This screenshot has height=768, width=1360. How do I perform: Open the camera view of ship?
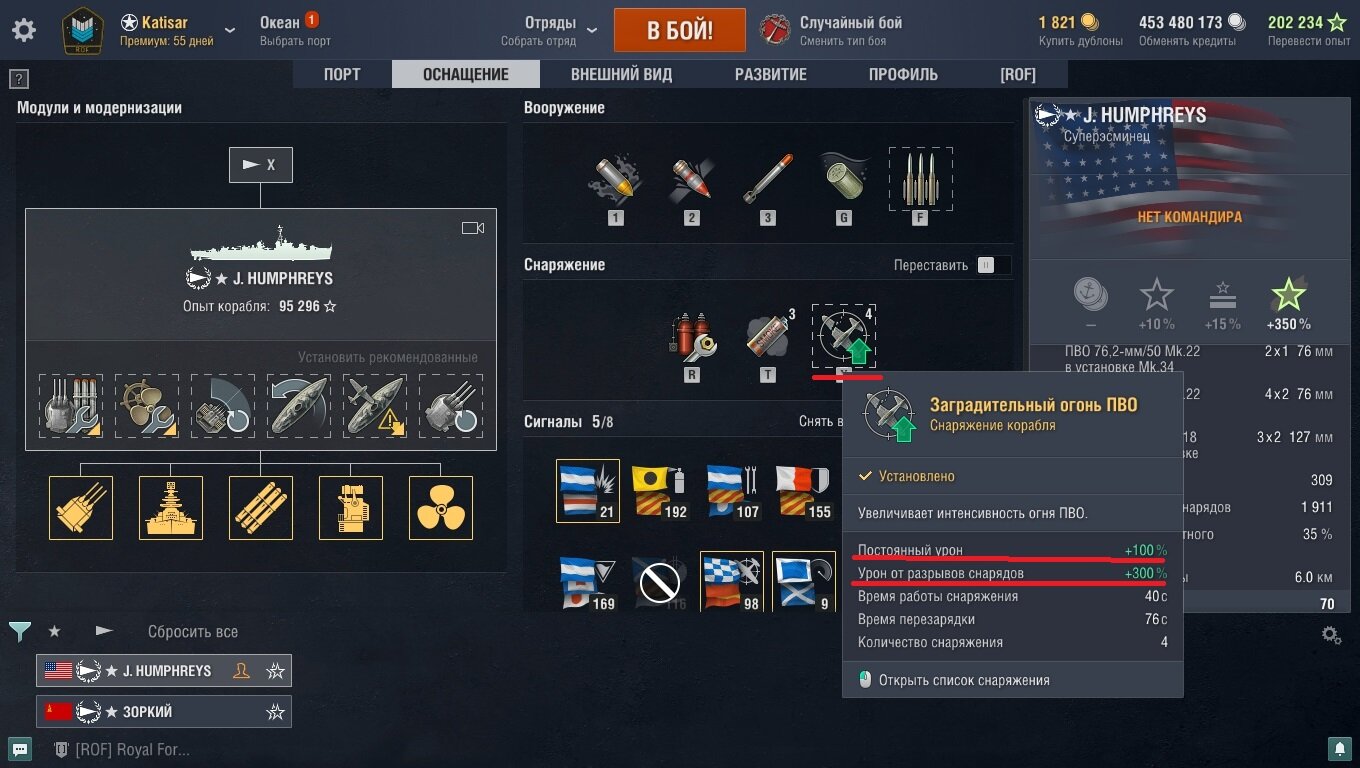coord(473,228)
